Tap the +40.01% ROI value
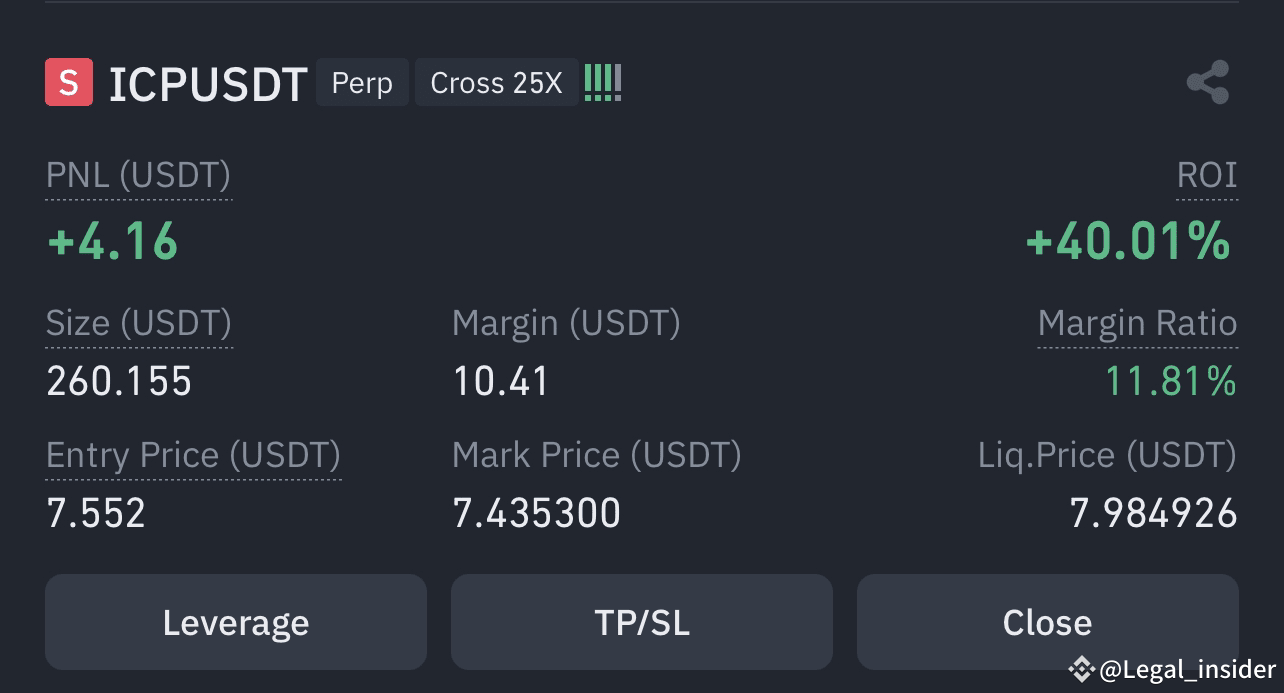This screenshot has width=1284, height=693. coord(1128,241)
